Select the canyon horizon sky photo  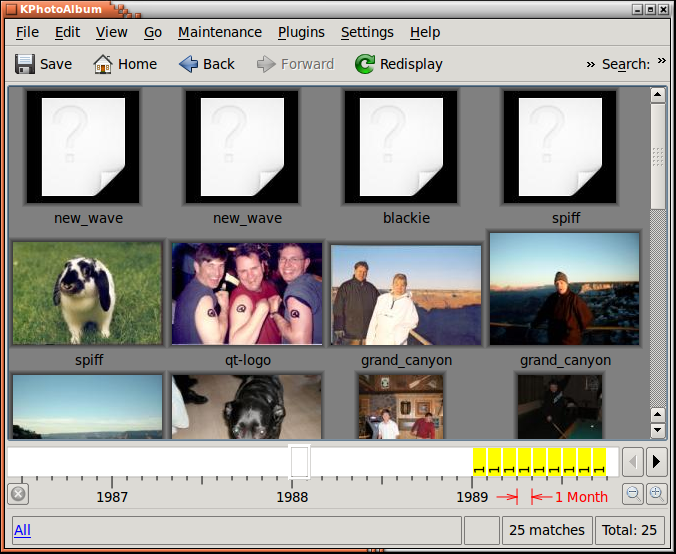[87, 407]
